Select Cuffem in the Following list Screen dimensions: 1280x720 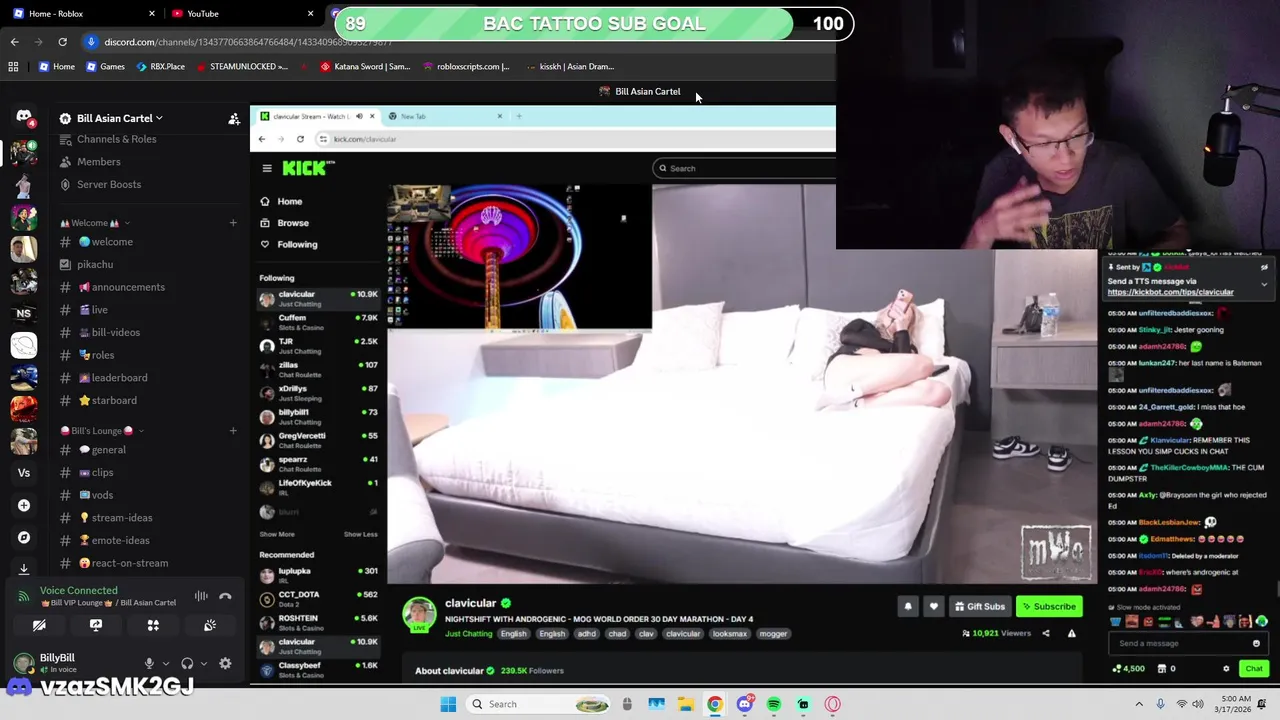[x=320, y=322]
